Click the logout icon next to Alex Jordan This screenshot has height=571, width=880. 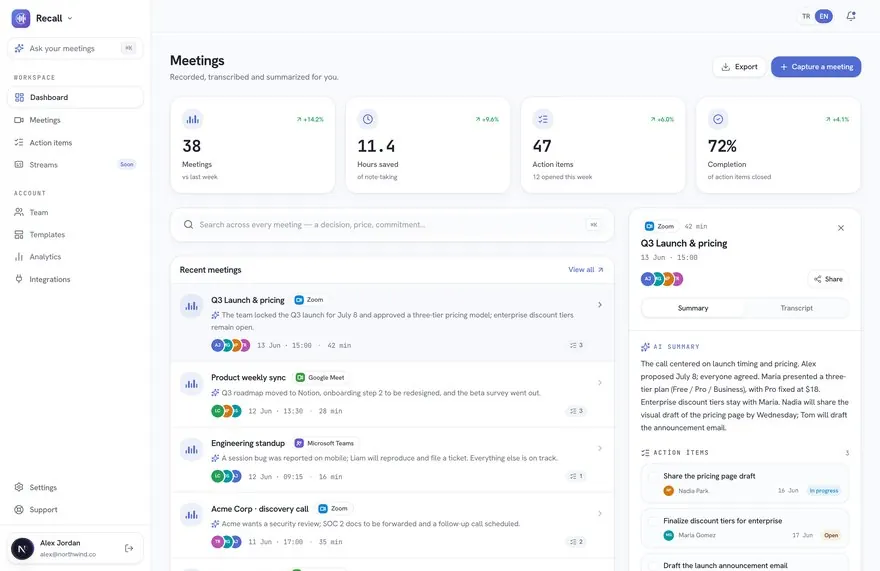[x=129, y=548]
